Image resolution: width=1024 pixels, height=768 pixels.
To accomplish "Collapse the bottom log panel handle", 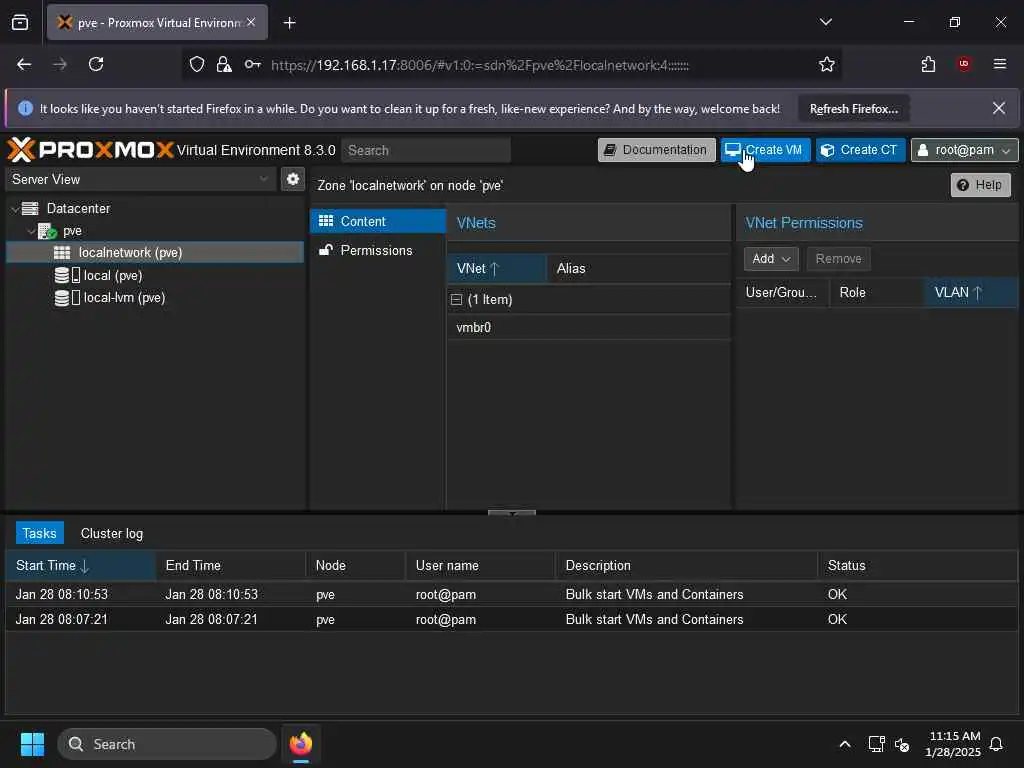I will point(511,513).
